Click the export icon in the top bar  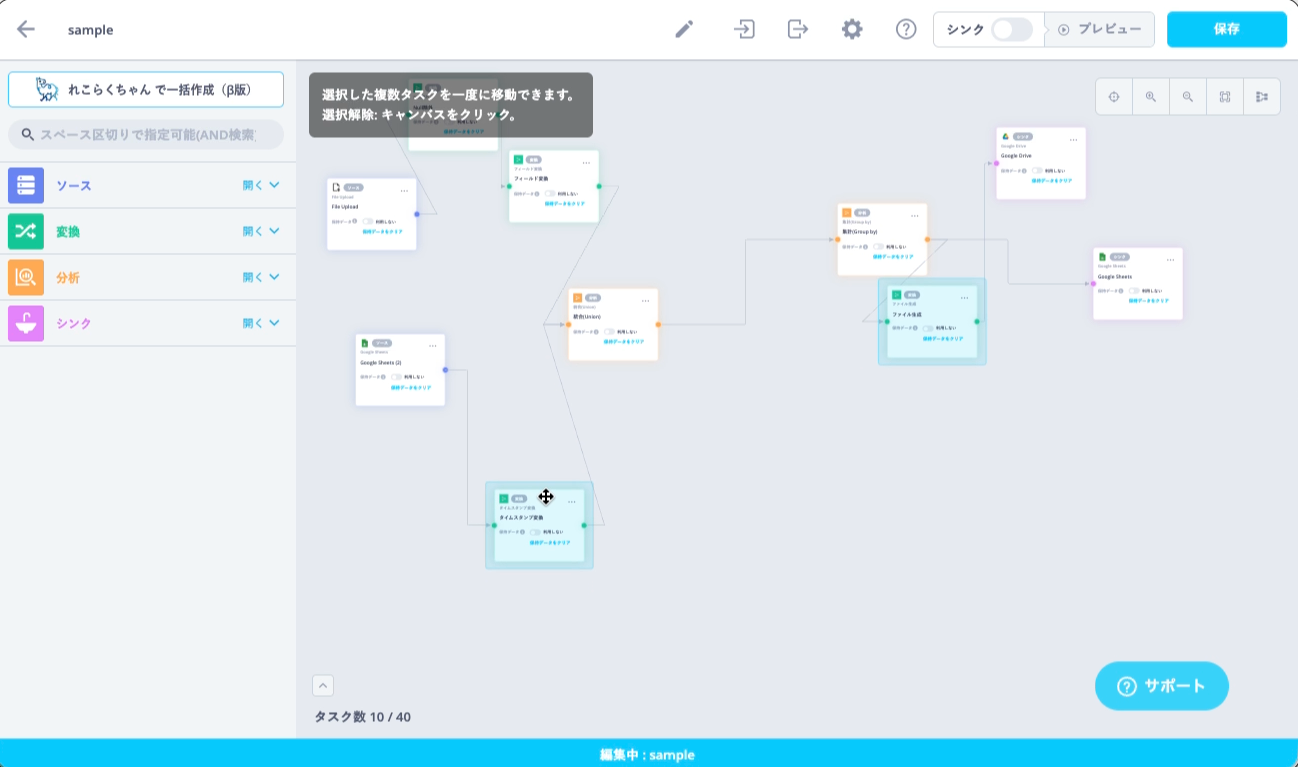click(797, 29)
